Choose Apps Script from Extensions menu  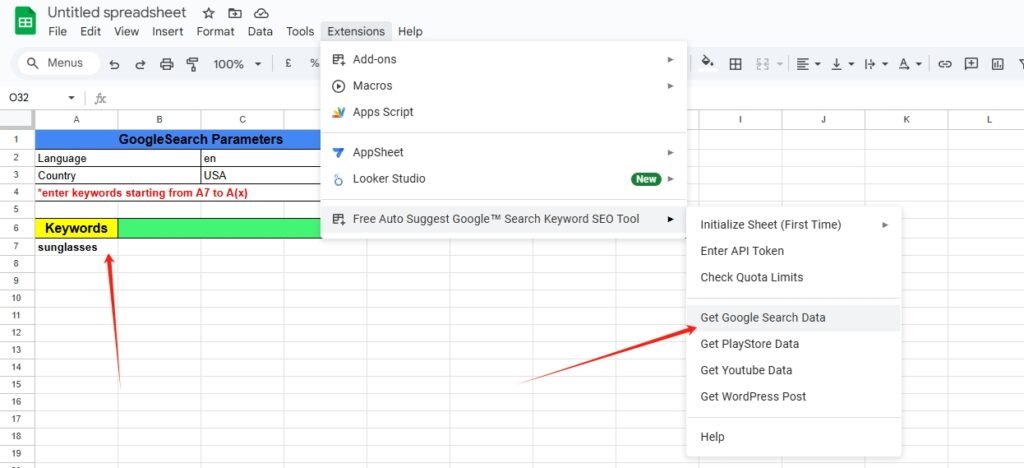click(x=504, y=112)
